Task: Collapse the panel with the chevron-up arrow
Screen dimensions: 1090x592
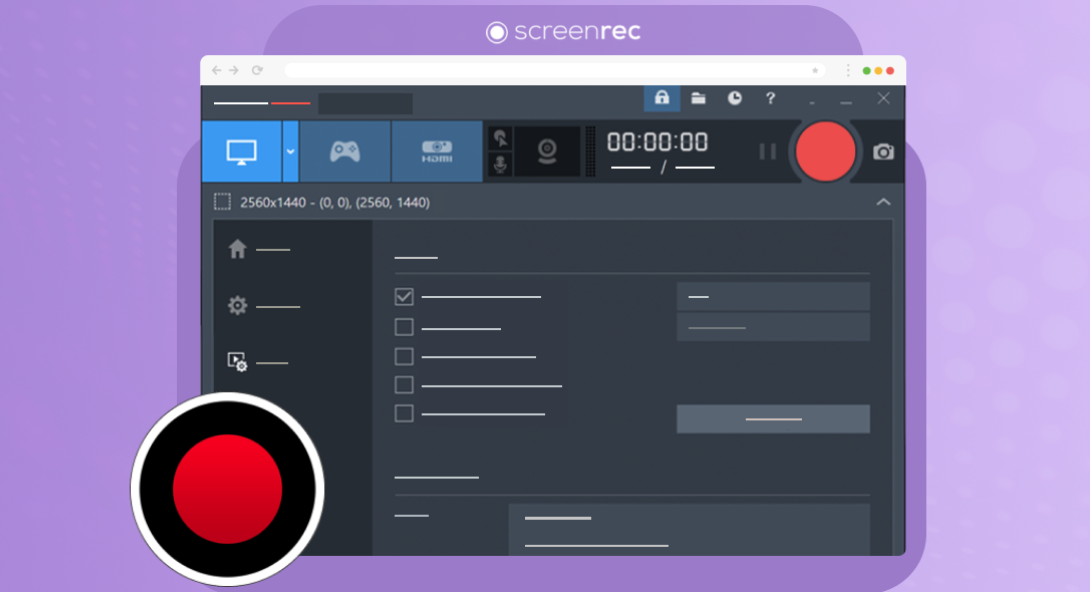Action: (883, 202)
